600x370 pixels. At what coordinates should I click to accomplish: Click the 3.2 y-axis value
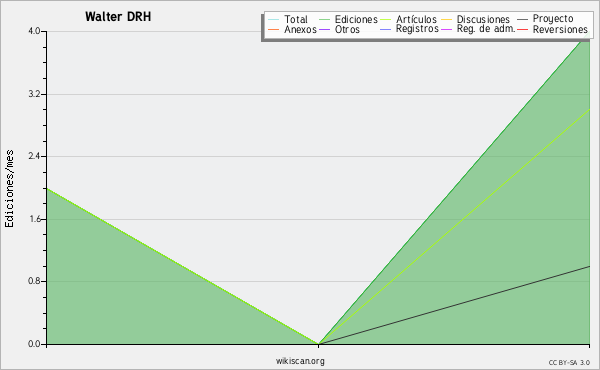point(34,94)
